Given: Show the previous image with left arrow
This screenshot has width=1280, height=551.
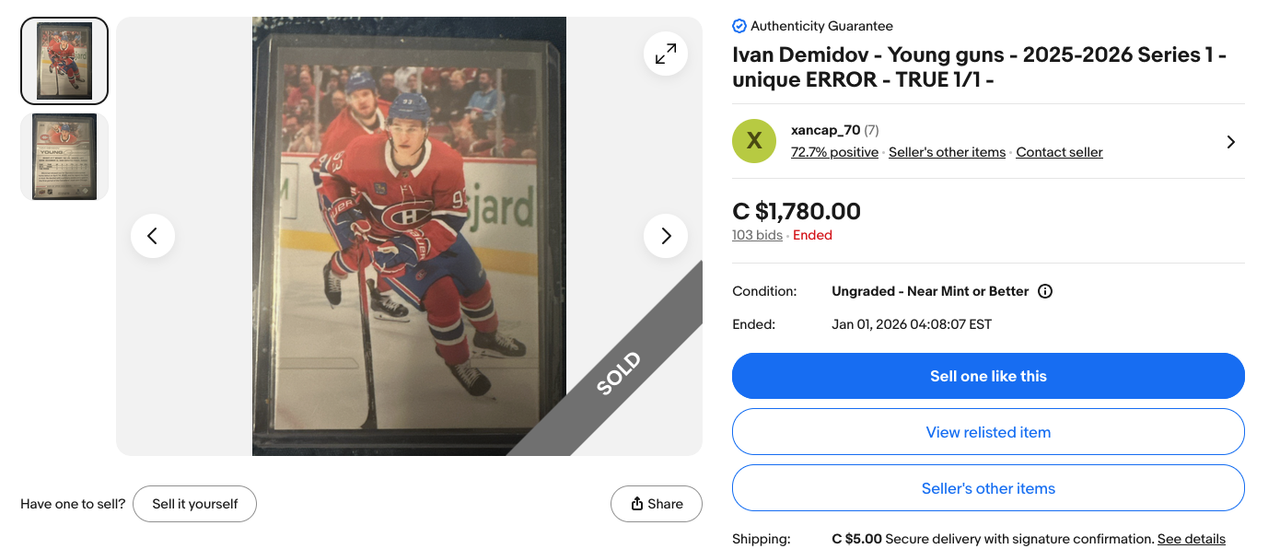Looking at the screenshot, I should coord(153,236).
